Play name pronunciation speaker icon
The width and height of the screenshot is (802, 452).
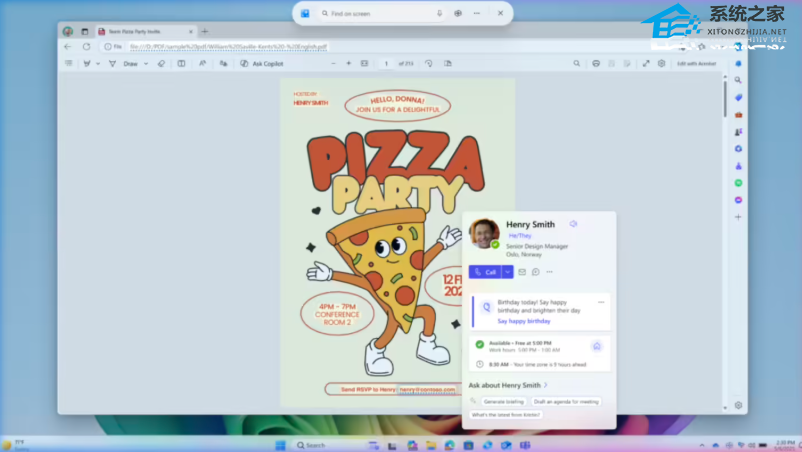[573, 224]
